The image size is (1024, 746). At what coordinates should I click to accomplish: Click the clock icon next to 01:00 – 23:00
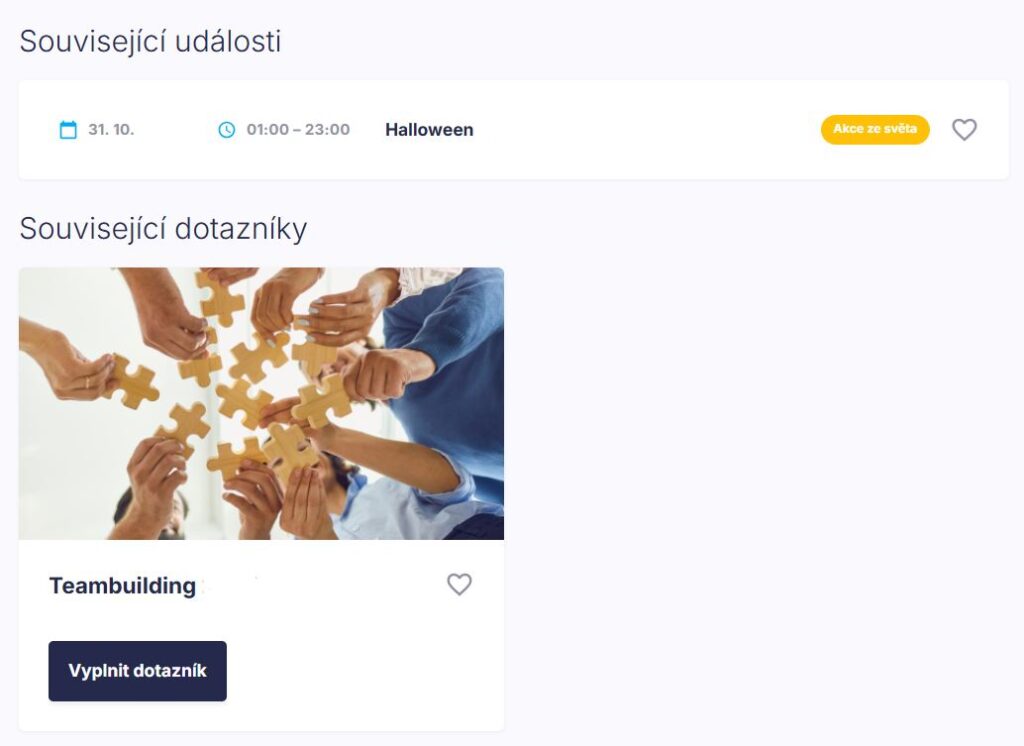226,129
